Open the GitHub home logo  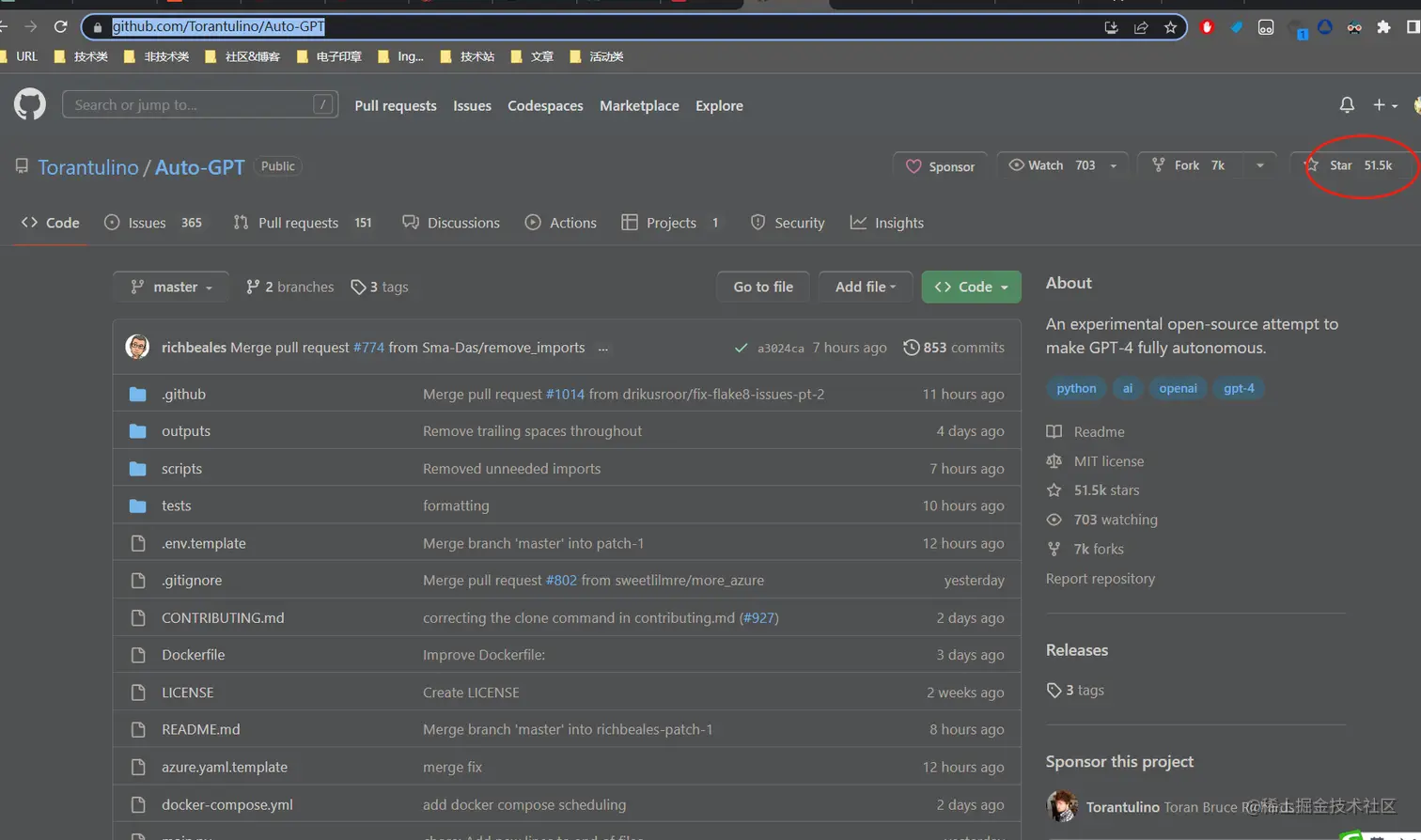(30, 104)
